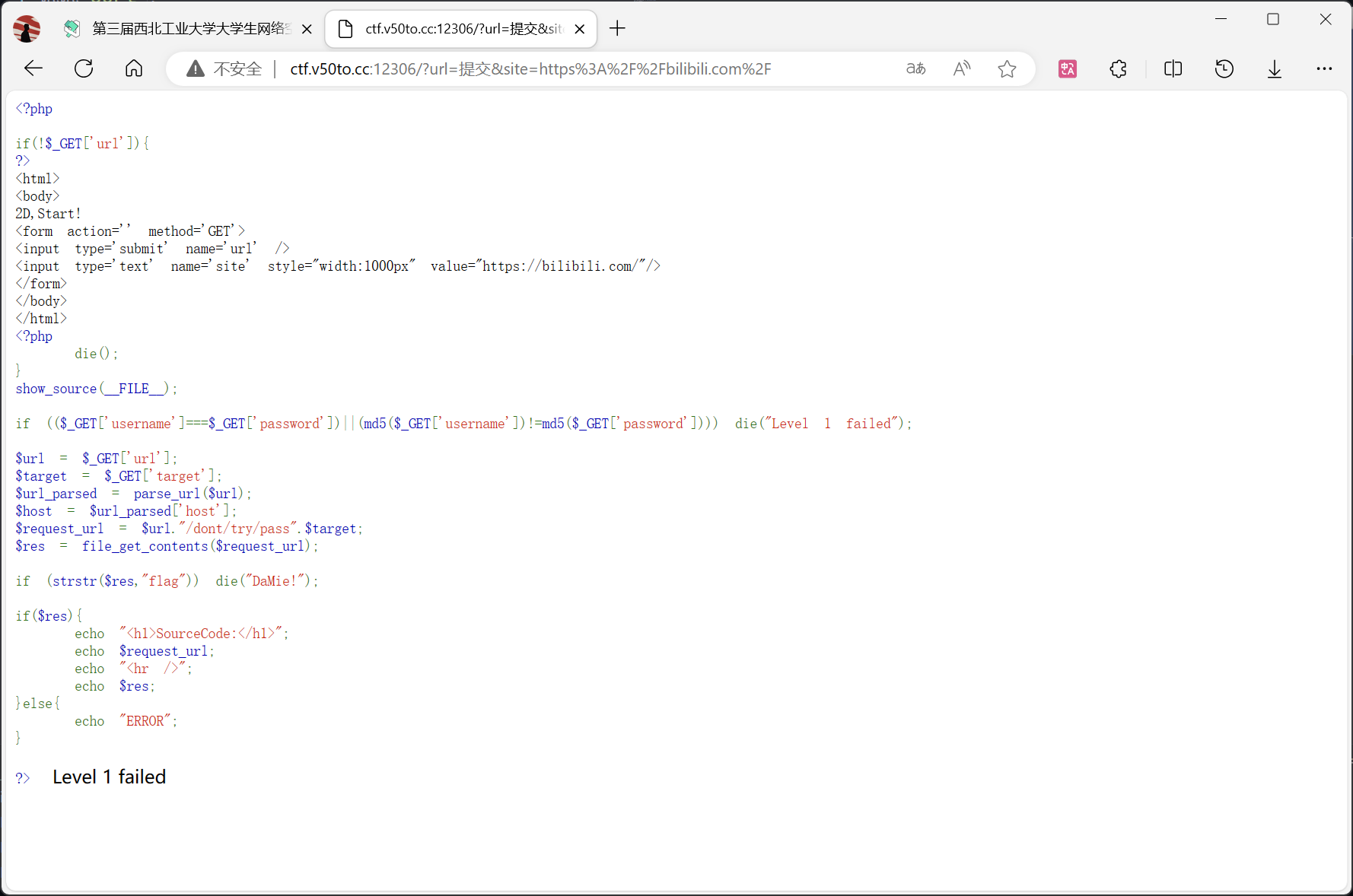Click the file_get_contents($request_url) code
Screen dimensions: 1353x896
tap(200, 546)
